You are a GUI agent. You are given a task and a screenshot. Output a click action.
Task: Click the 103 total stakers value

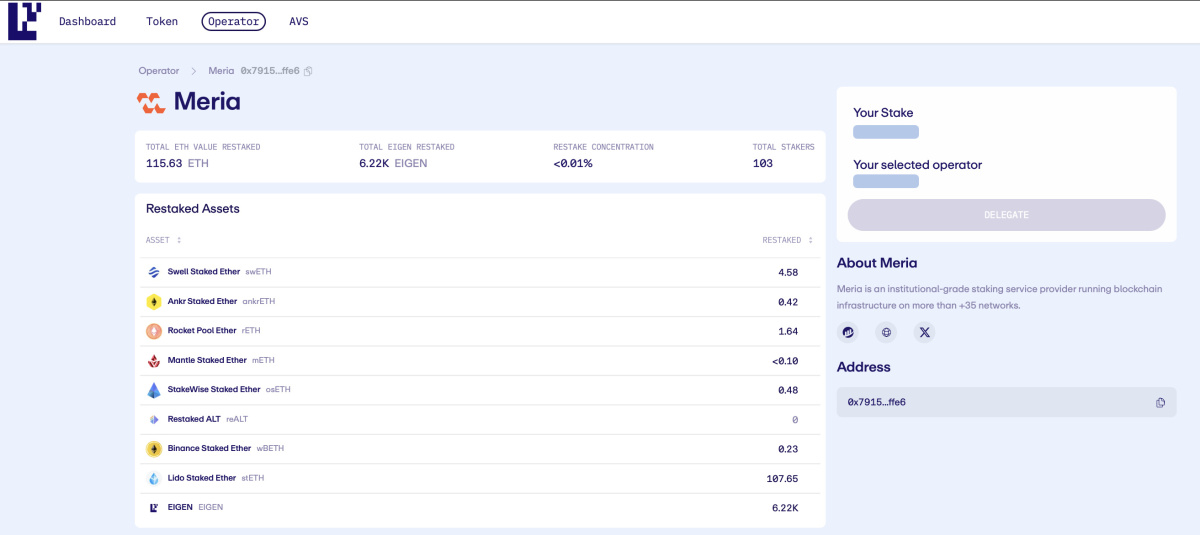(x=763, y=163)
